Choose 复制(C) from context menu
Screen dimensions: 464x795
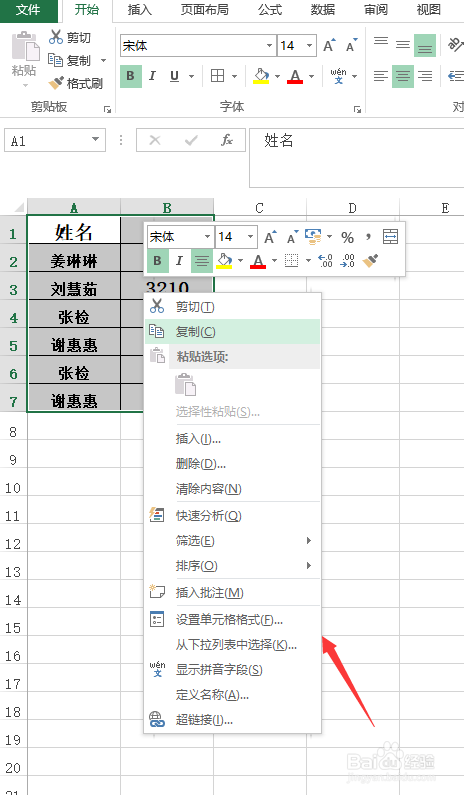(x=232, y=332)
